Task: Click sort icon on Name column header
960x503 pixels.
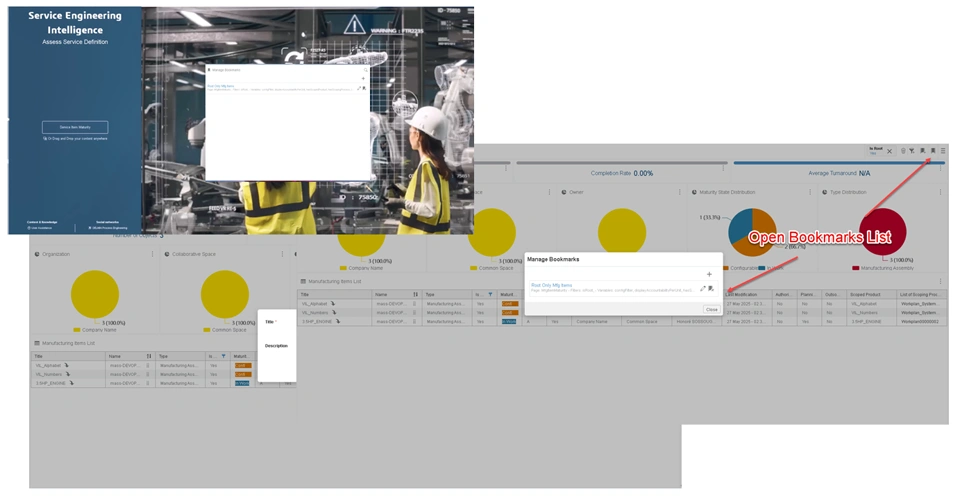Action: pyautogui.click(x=415, y=295)
